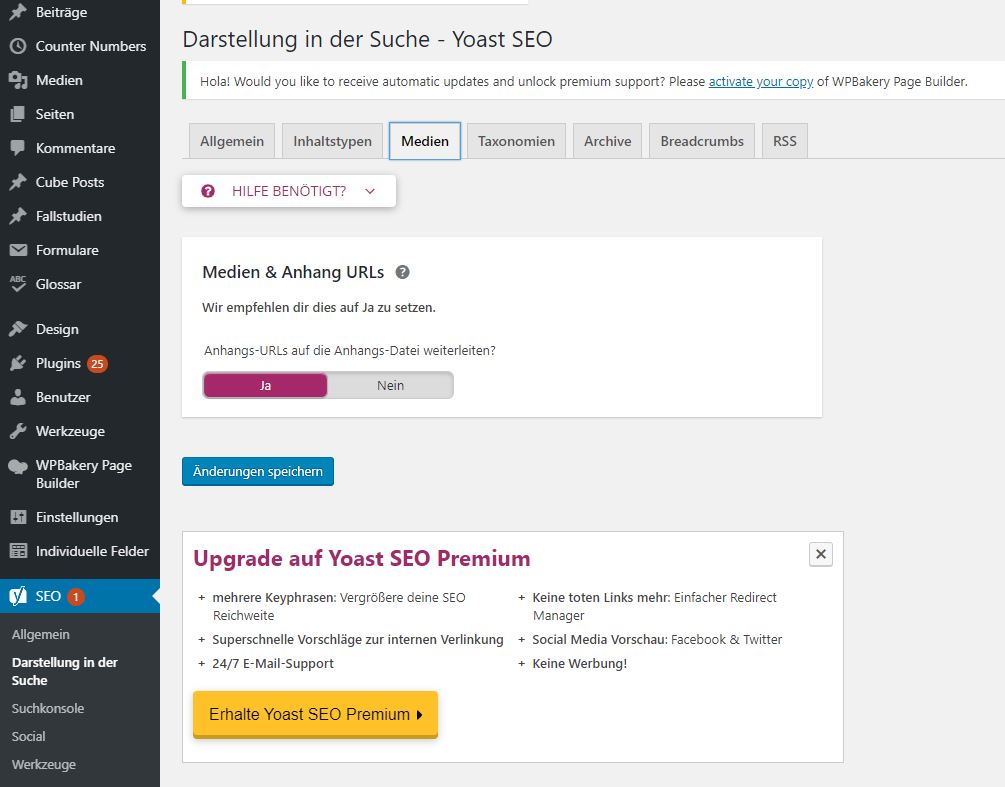Open Medien via its media icon
1005x787 pixels.
coord(18,80)
